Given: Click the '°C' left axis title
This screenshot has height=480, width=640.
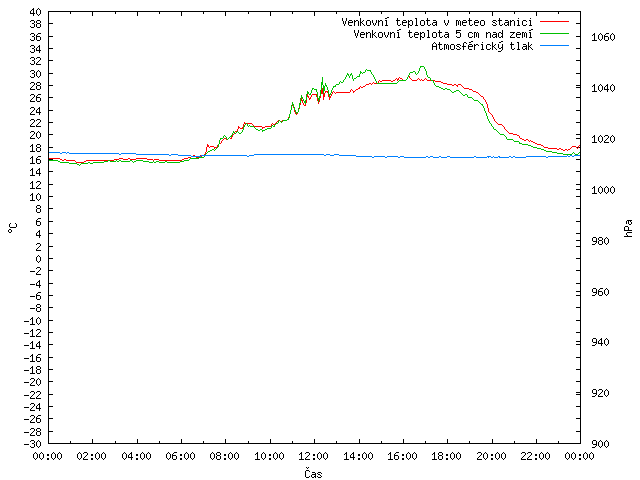Looking at the screenshot, I should tap(13, 228).
